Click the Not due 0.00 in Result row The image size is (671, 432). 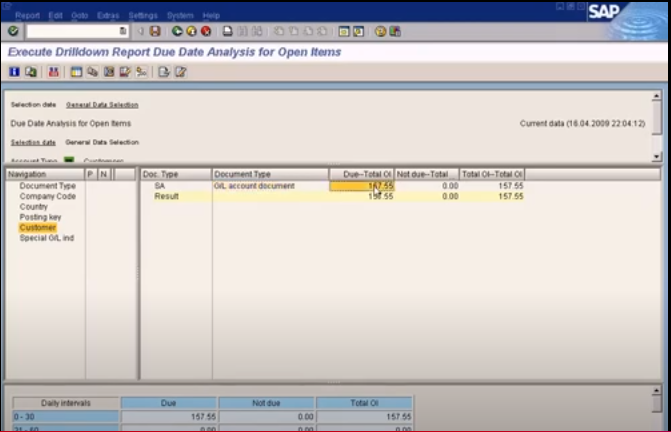point(450,196)
